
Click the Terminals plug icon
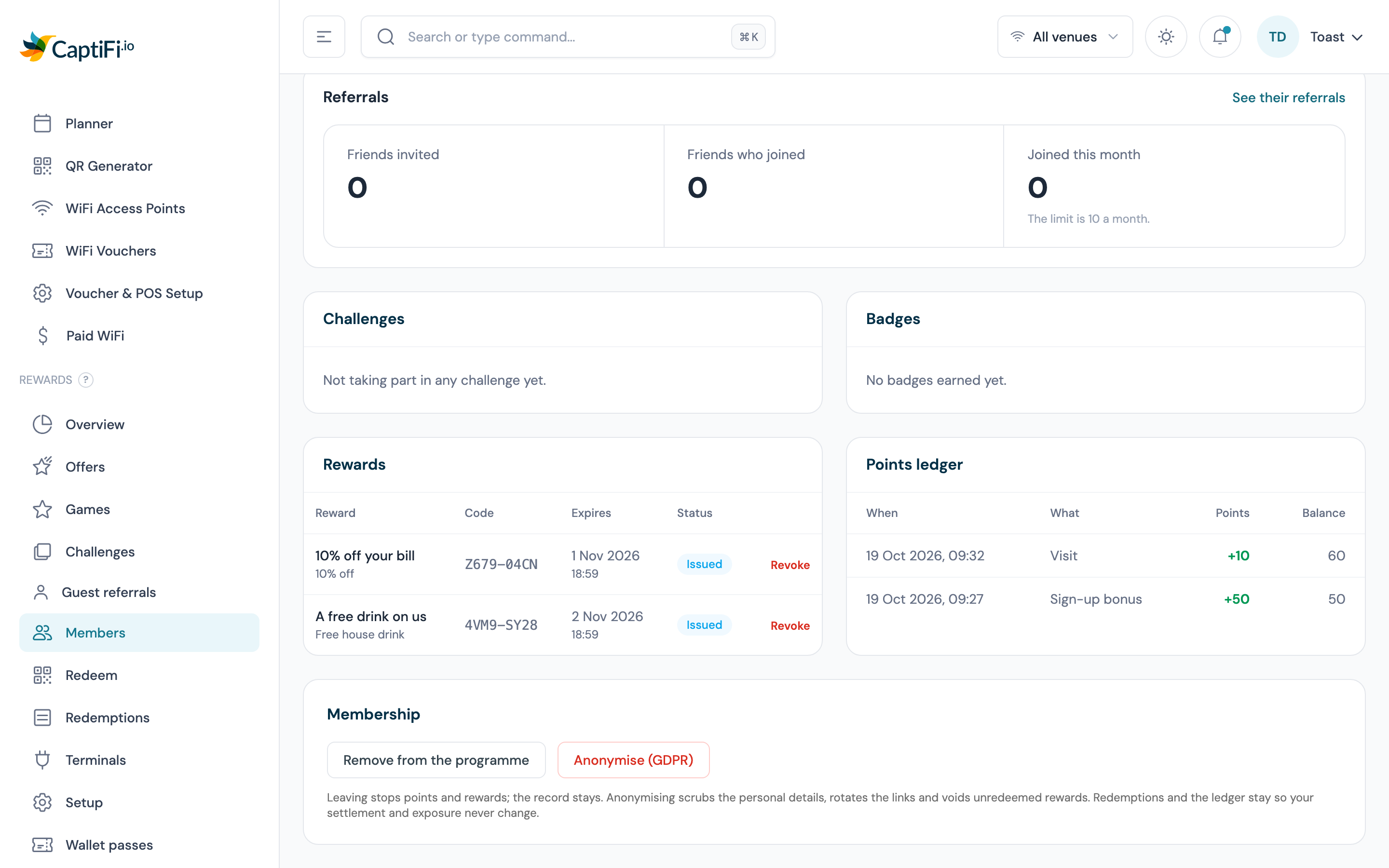[x=42, y=760]
